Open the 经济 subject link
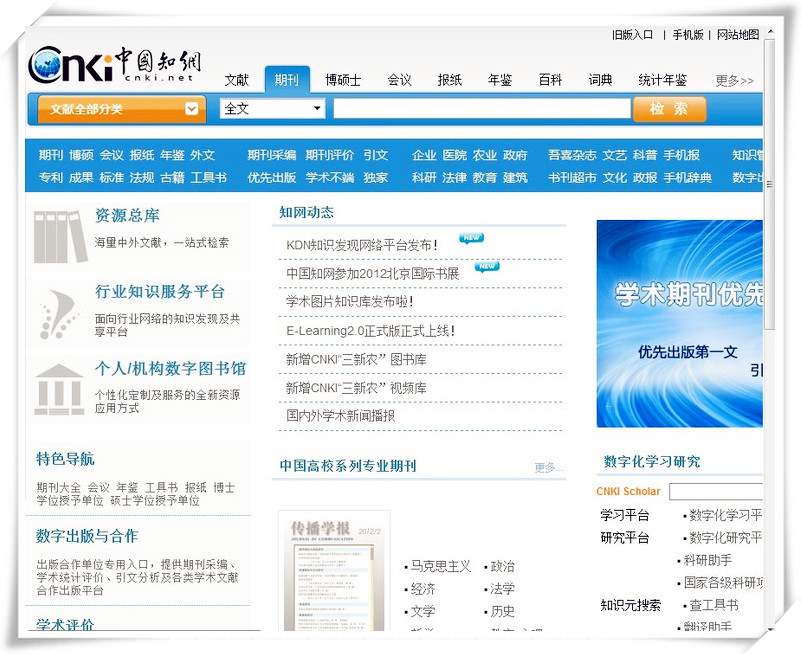This screenshot has width=802, height=654. coord(423,589)
